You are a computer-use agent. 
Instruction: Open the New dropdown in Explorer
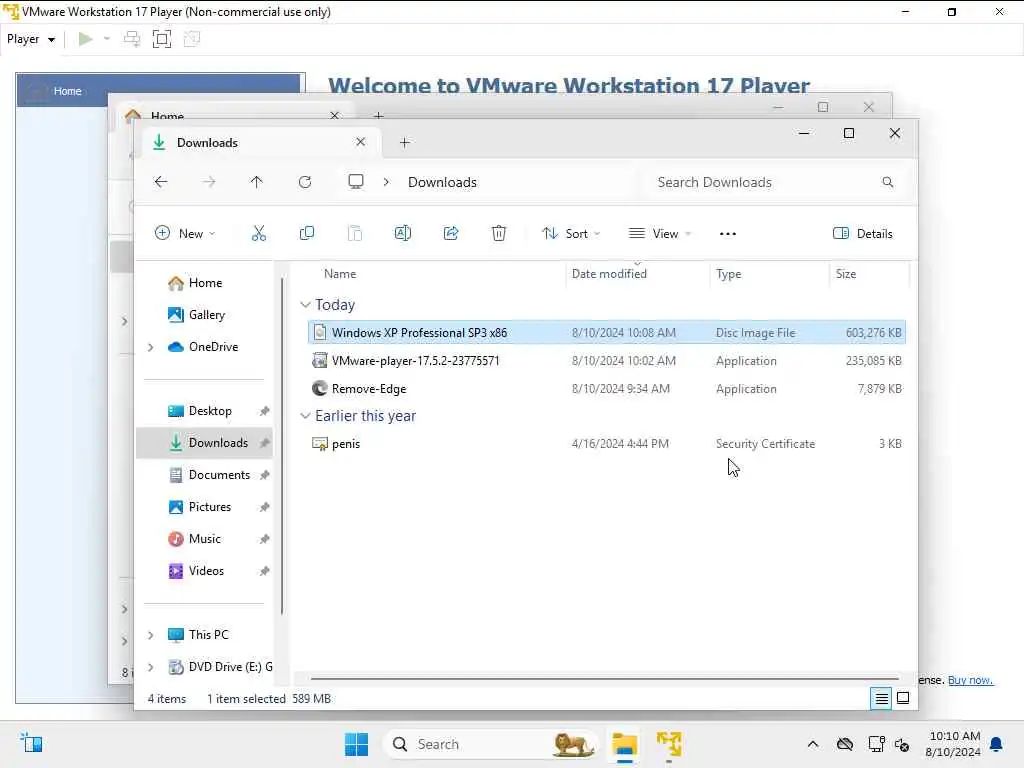click(185, 233)
